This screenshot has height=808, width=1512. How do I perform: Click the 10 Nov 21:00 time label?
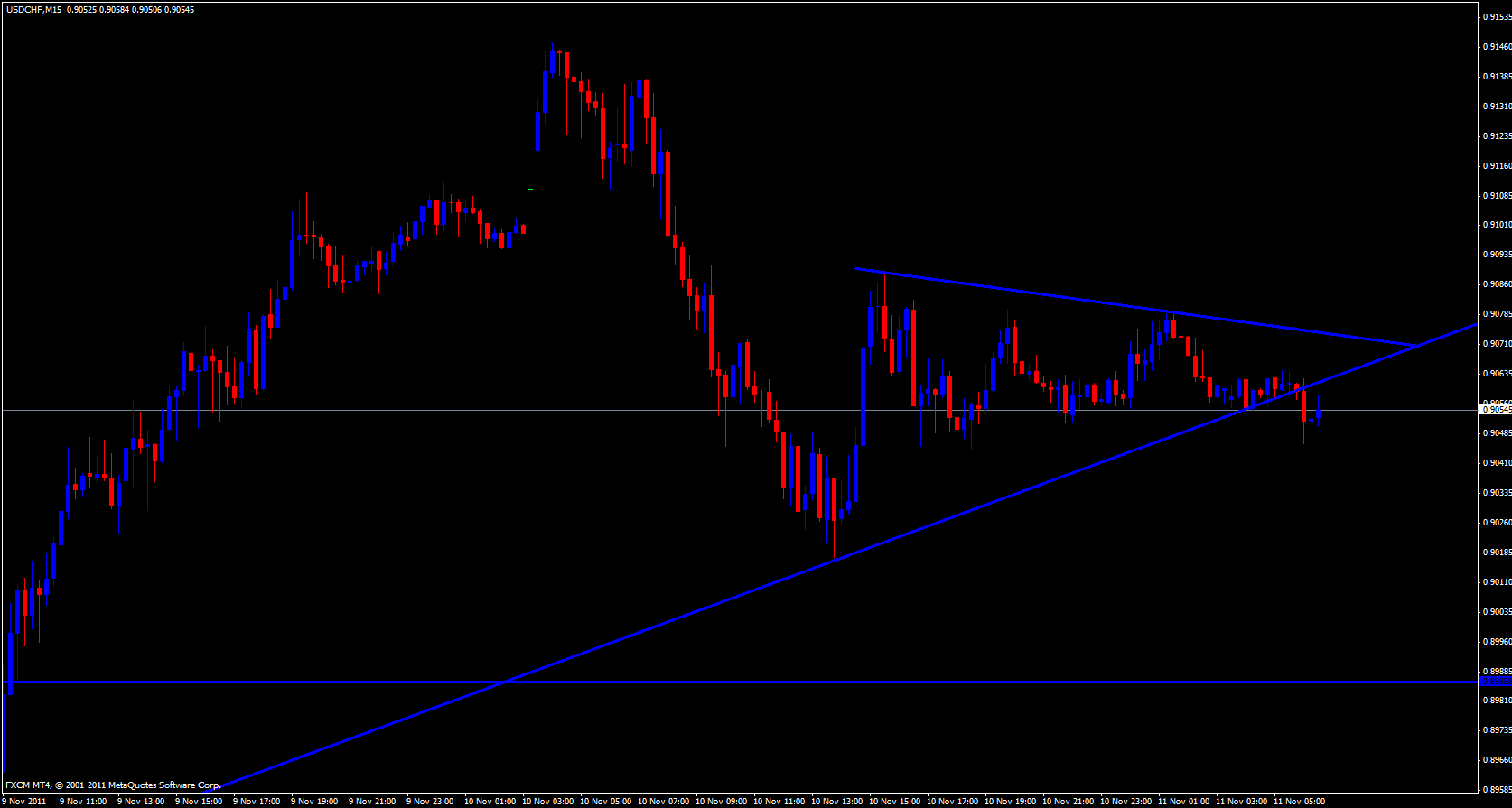(x=1068, y=801)
